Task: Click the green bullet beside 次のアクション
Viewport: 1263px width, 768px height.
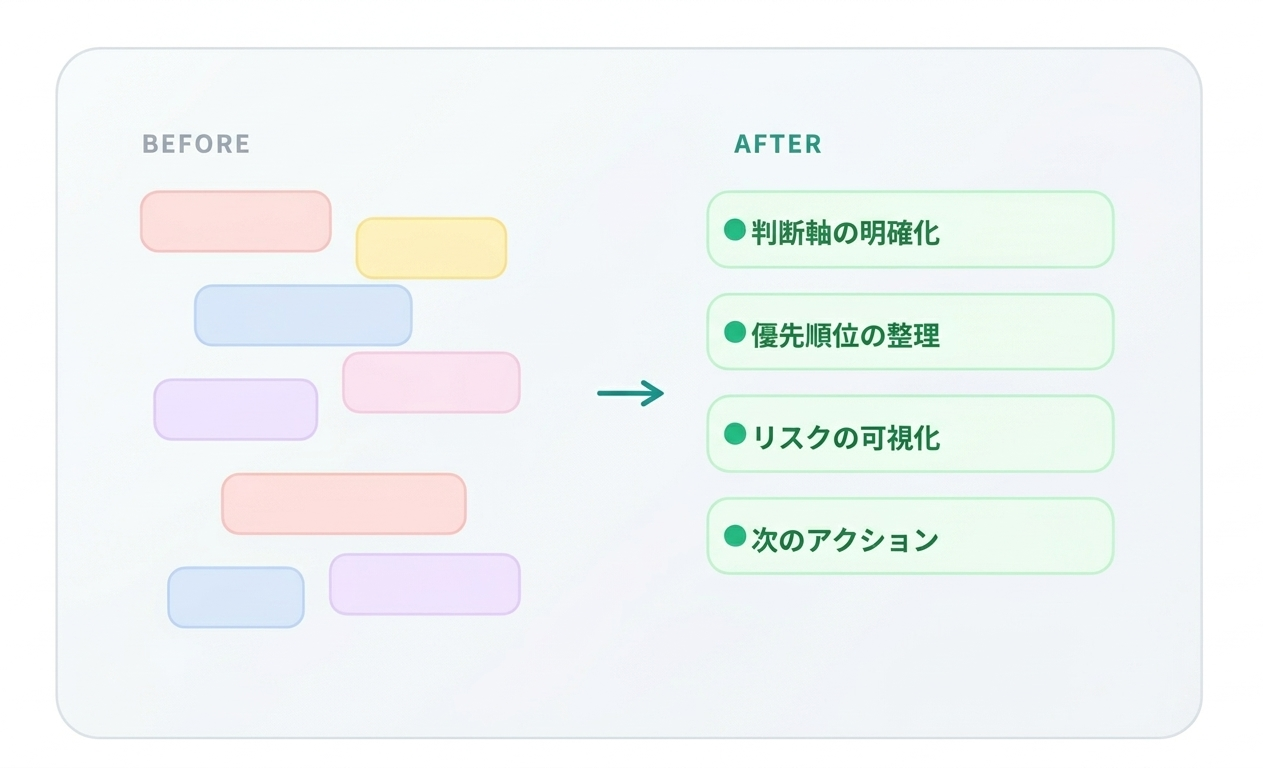Action: (x=735, y=536)
